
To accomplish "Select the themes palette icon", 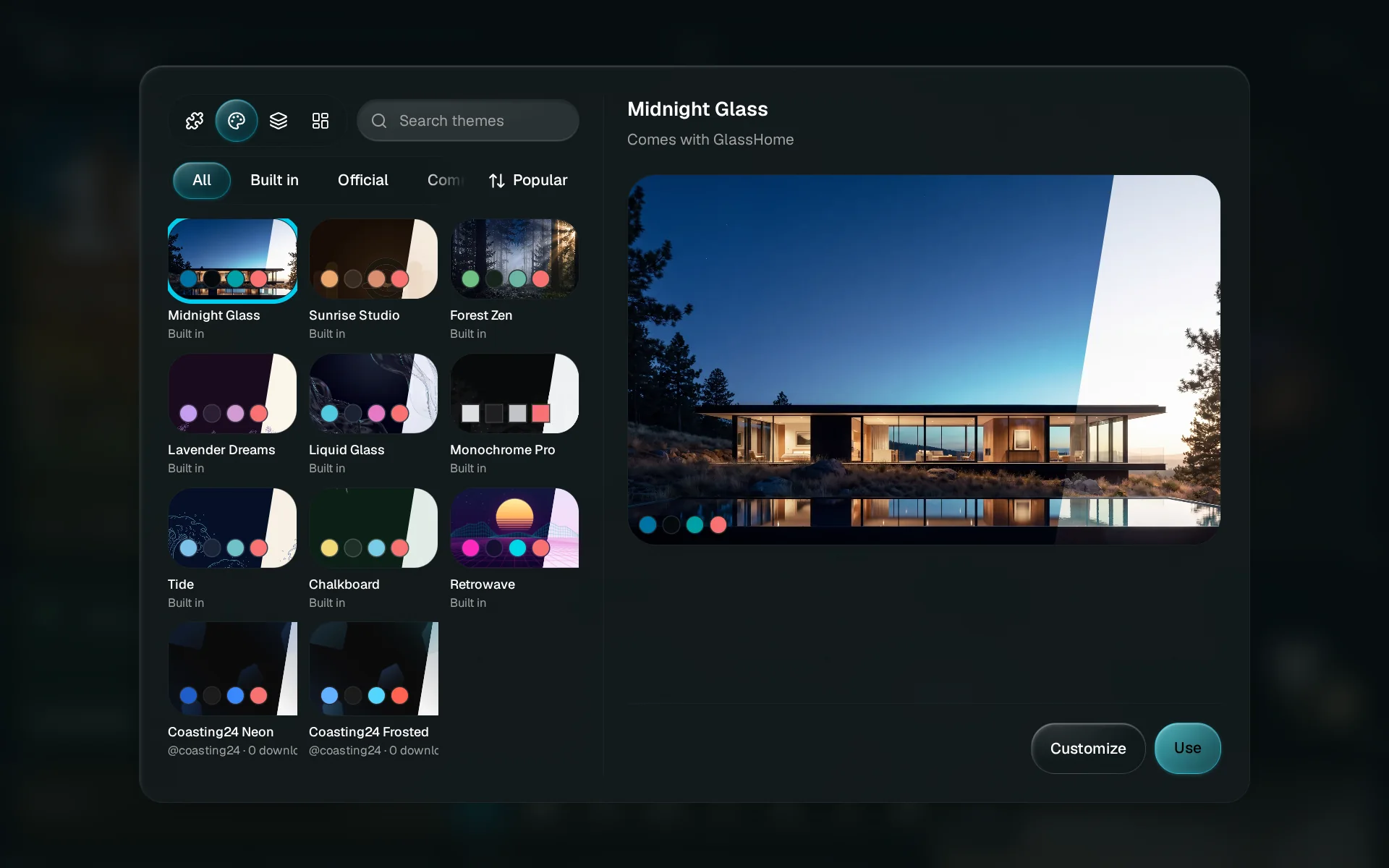I will [x=237, y=121].
